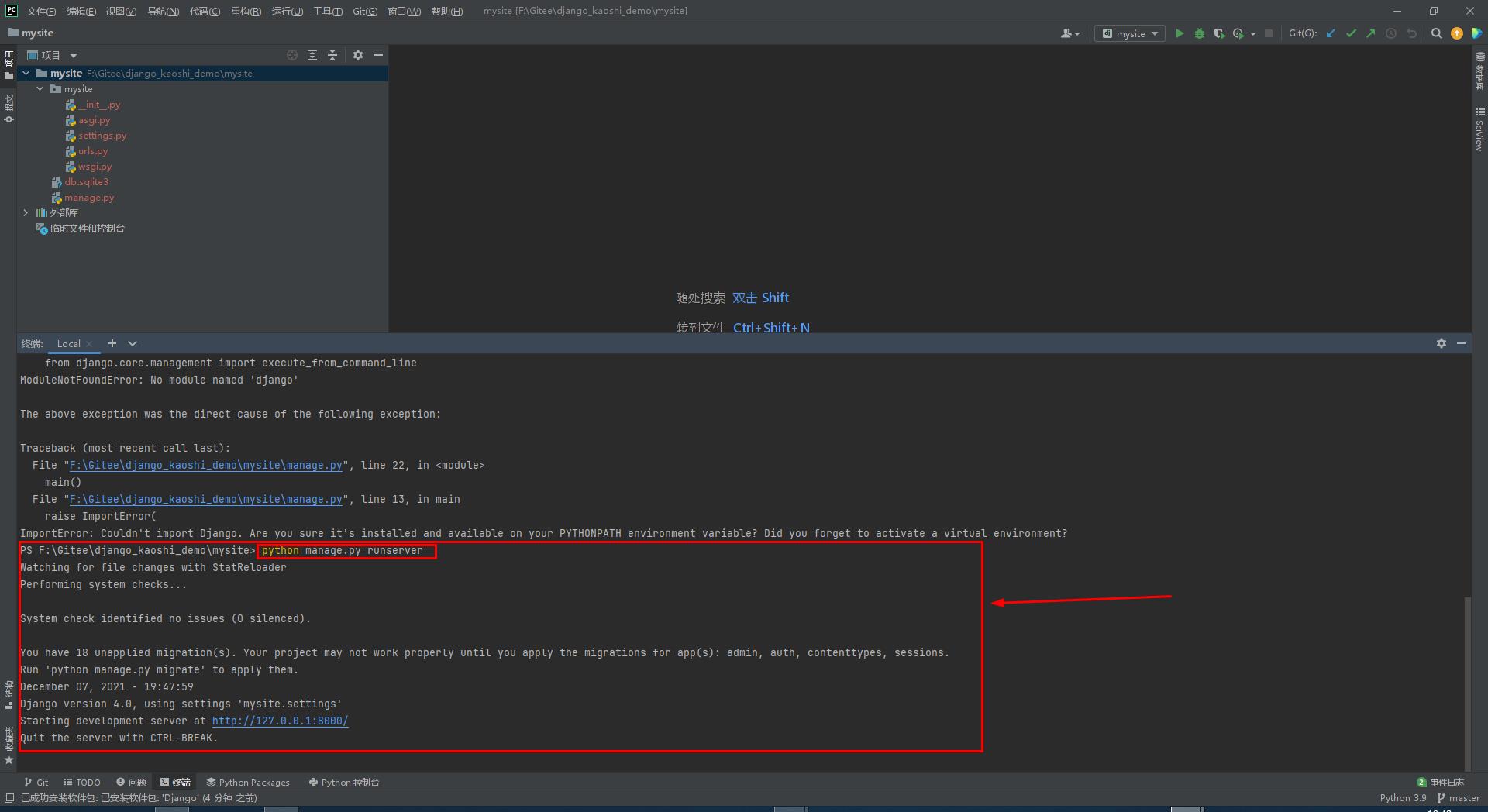Open the 代码 (Code) menu
This screenshot has width=1488, height=812.
205,11
